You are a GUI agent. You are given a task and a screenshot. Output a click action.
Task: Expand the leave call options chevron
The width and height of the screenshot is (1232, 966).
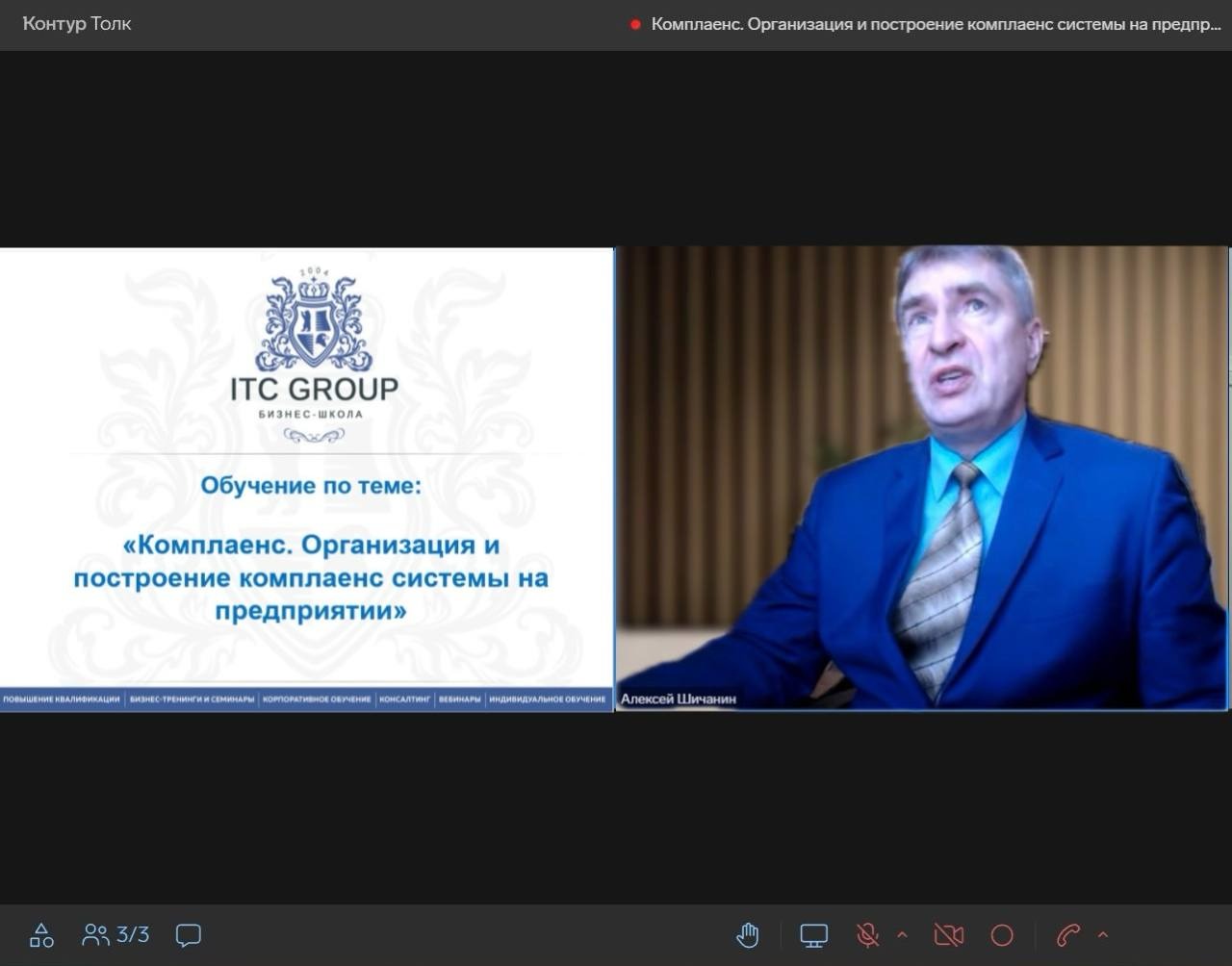tap(1103, 935)
